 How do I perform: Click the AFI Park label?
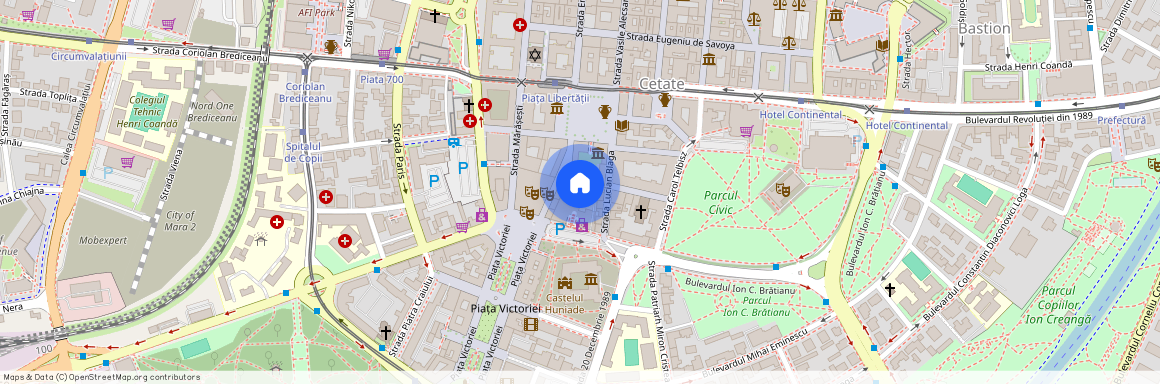click(x=317, y=13)
